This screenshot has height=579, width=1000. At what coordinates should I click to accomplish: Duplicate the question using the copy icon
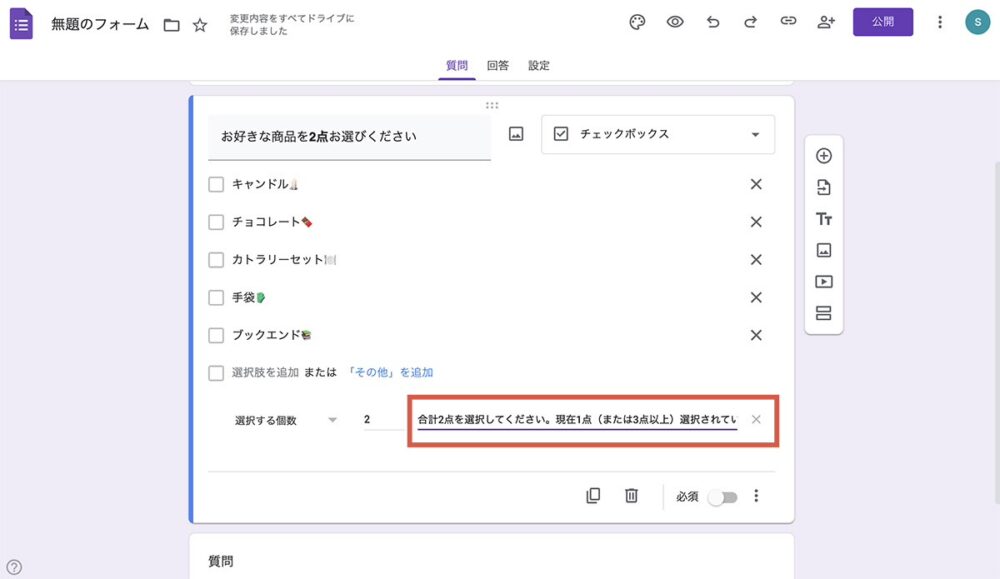(593, 495)
